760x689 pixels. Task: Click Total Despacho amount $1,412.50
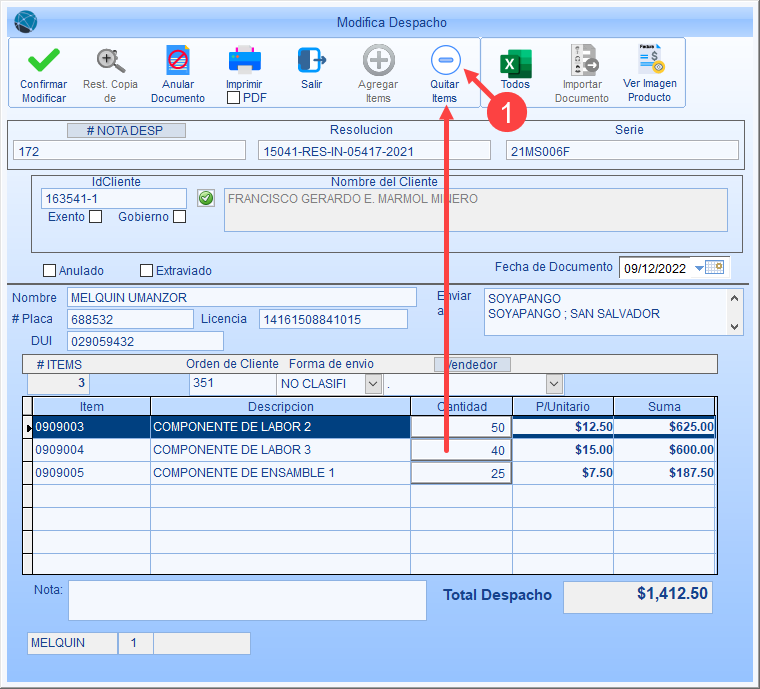point(638,597)
